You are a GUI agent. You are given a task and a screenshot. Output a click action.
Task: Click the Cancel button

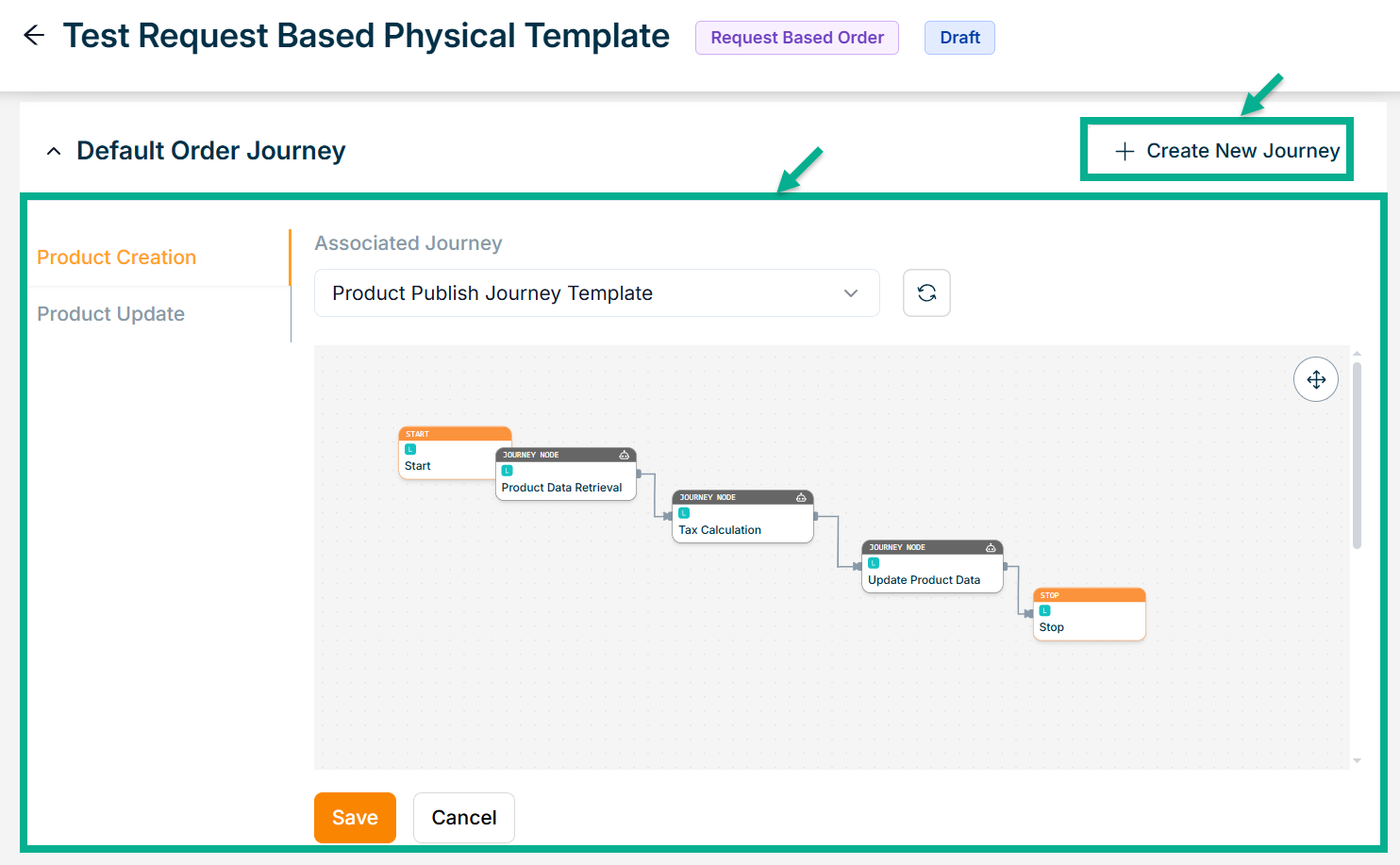click(463, 818)
